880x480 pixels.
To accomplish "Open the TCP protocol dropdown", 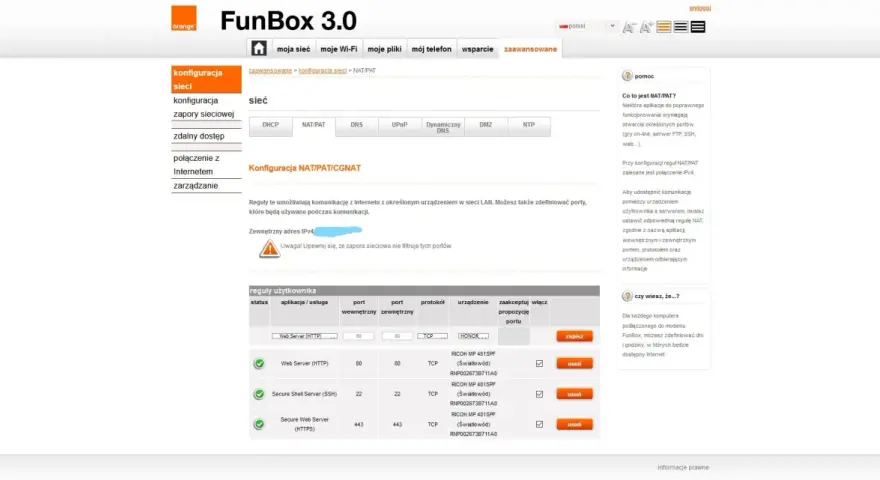I will tap(432, 336).
